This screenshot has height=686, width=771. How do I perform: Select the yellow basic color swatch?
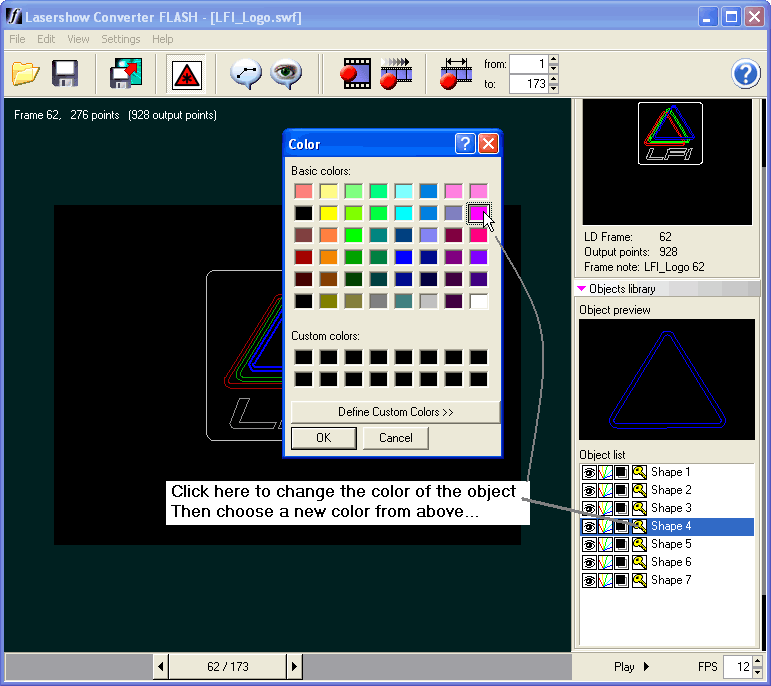[x=328, y=213]
